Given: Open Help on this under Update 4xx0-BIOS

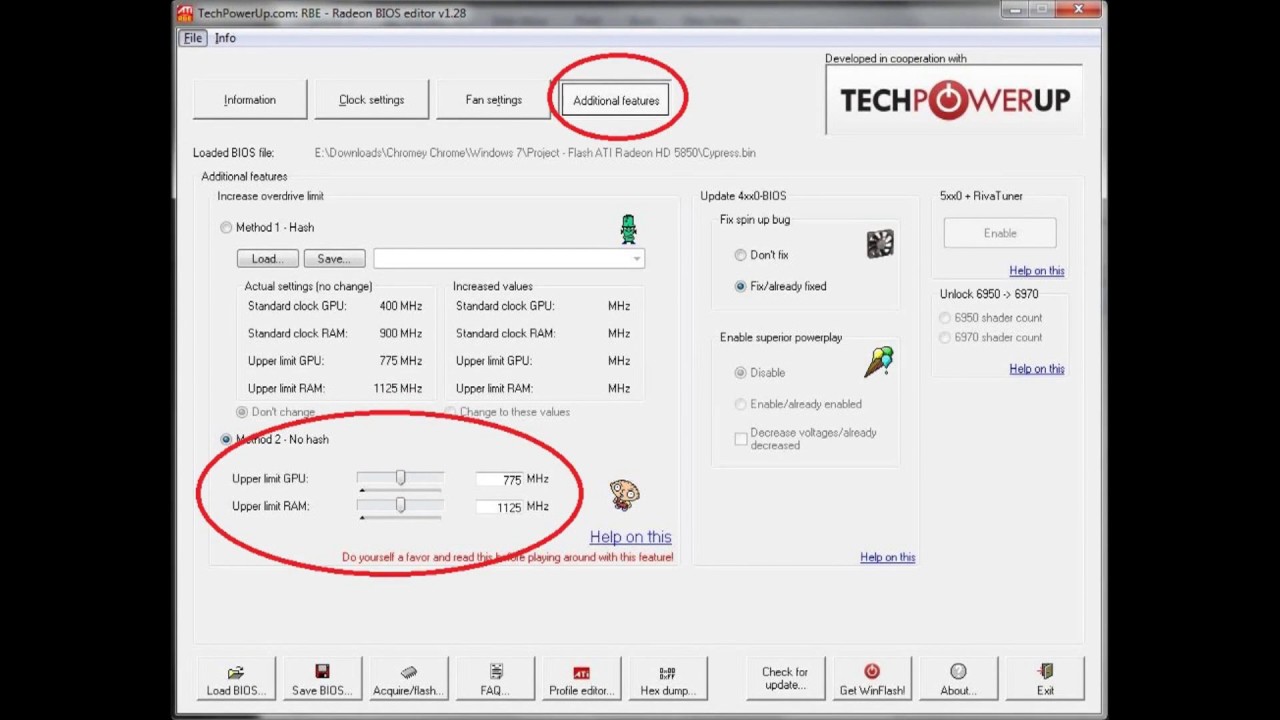Looking at the screenshot, I should tap(888, 557).
